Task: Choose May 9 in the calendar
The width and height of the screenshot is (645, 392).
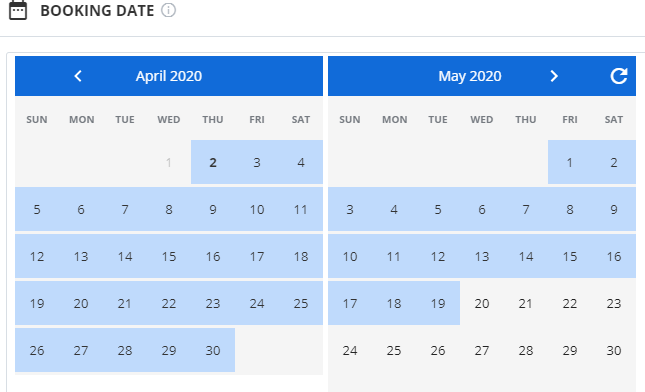Action: coord(614,209)
